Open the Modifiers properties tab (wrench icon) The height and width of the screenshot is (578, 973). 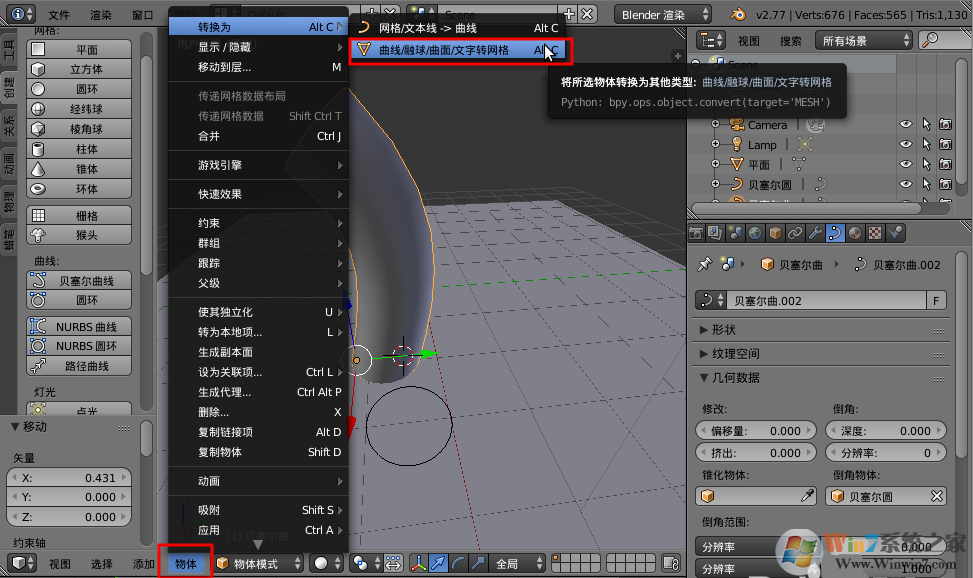pos(816,232)
